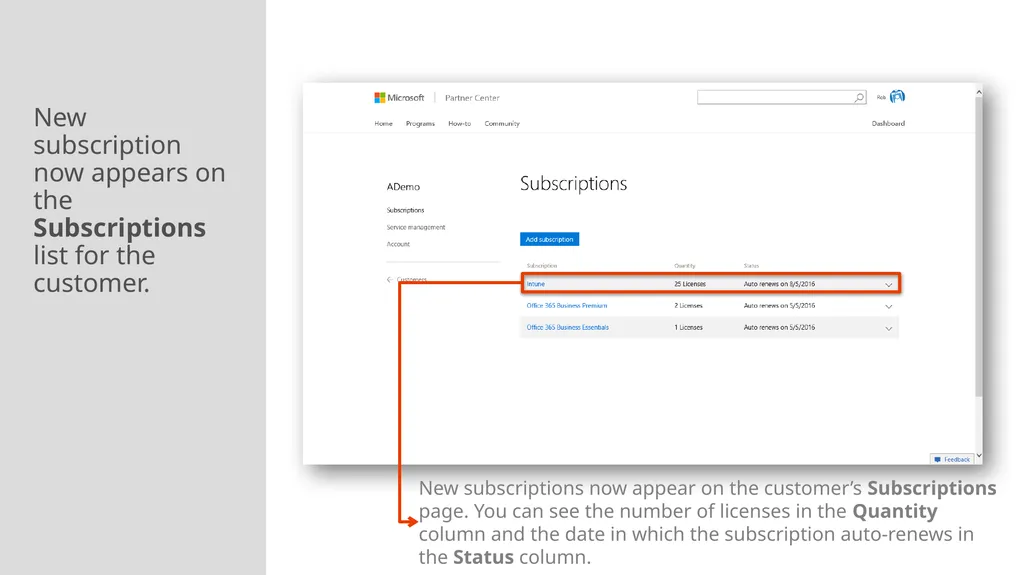
Task: Click Business Premium auto renews status
Action: pos(779,306)
